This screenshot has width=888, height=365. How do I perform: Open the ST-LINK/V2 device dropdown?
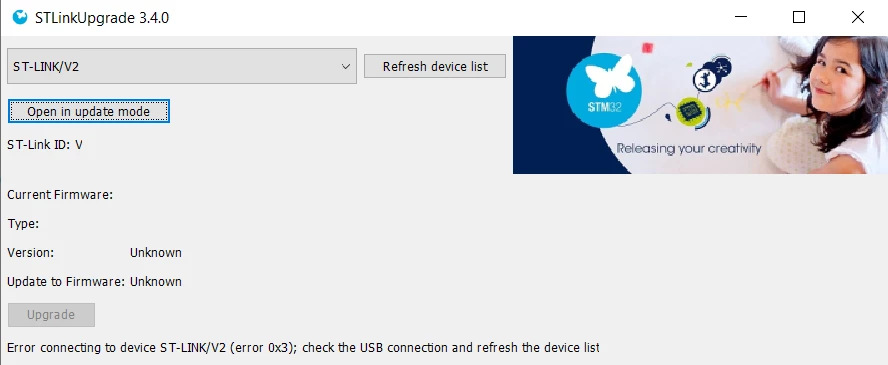tap(182, 66)
